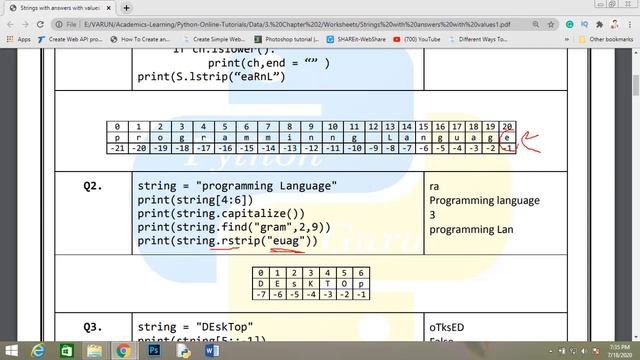Screen dimensions: 640x360
Task: Show hidden system tray icons
Action: [551, 351]
